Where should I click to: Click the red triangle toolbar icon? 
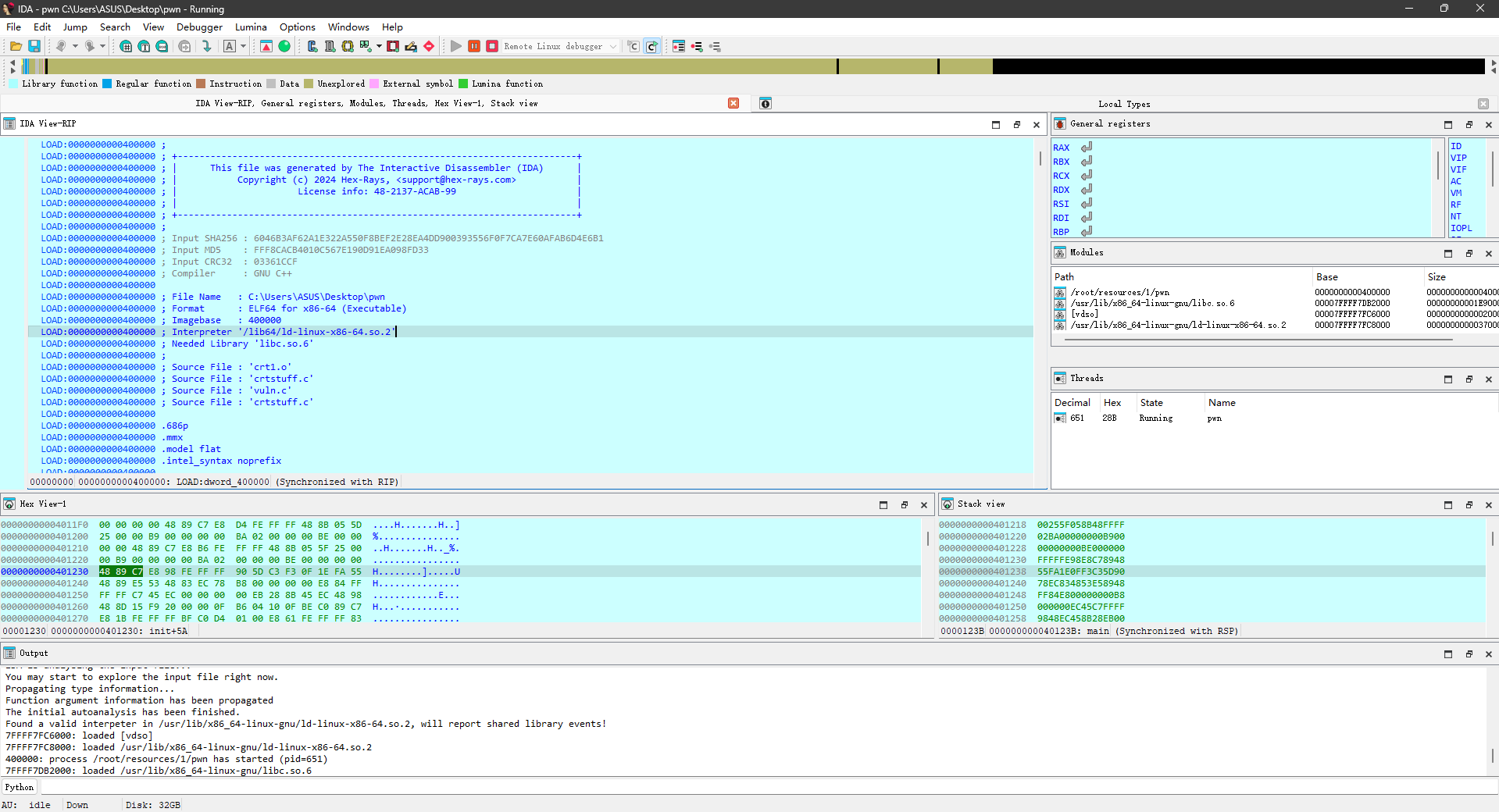click(266, 47)
